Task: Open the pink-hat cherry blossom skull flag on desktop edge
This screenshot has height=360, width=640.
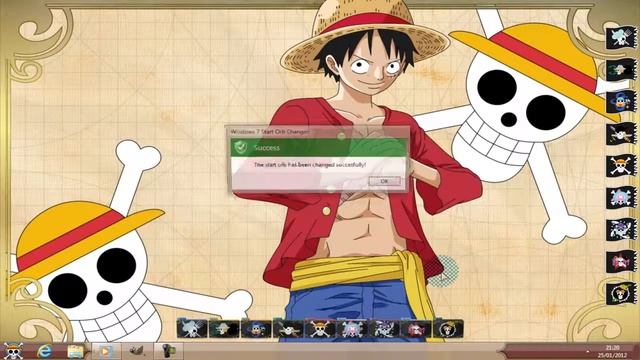Action: [620, 198]
